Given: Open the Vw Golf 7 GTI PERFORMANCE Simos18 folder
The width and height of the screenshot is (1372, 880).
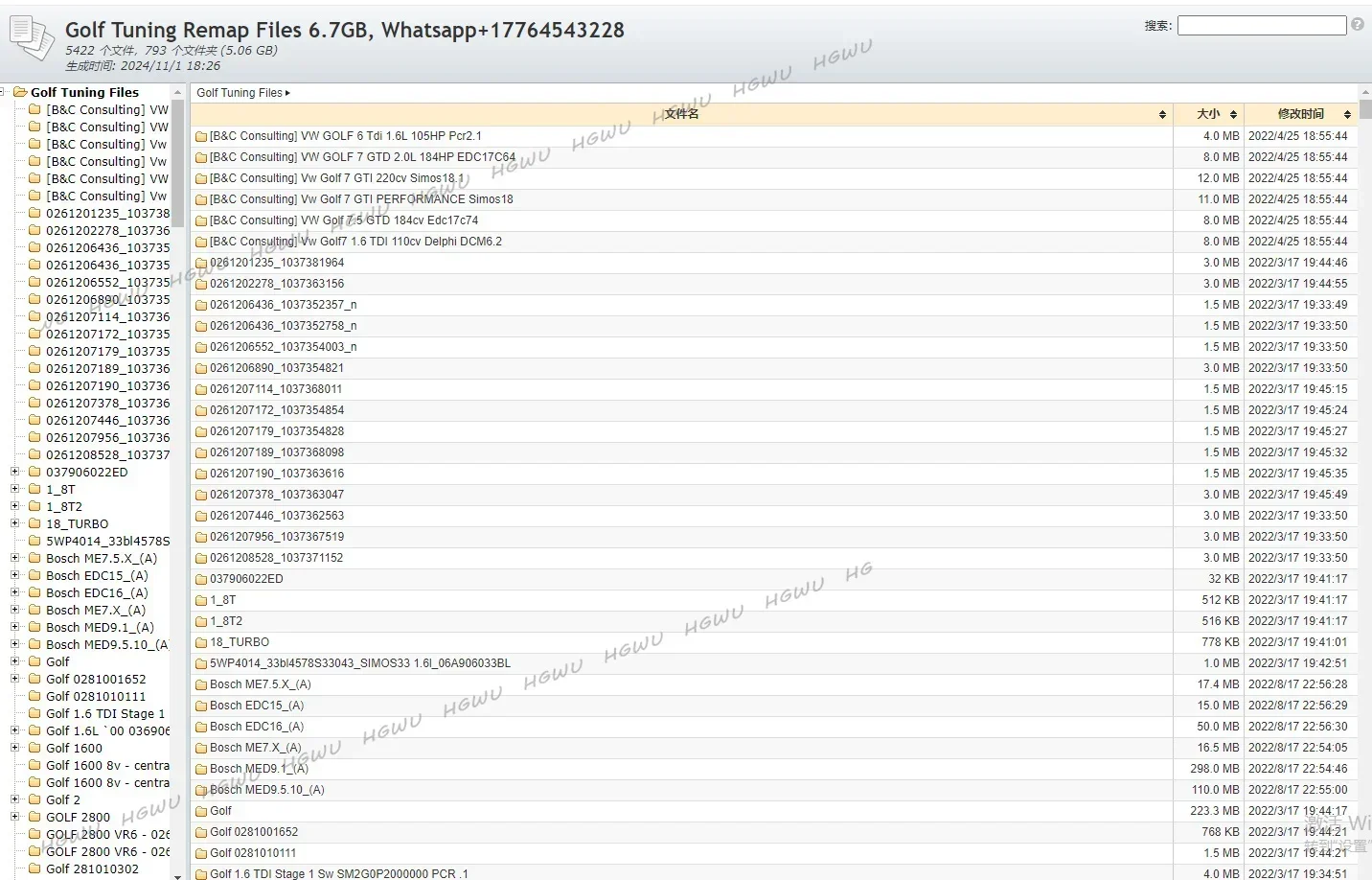Looking at the screenshot, I should coord(361,199).
